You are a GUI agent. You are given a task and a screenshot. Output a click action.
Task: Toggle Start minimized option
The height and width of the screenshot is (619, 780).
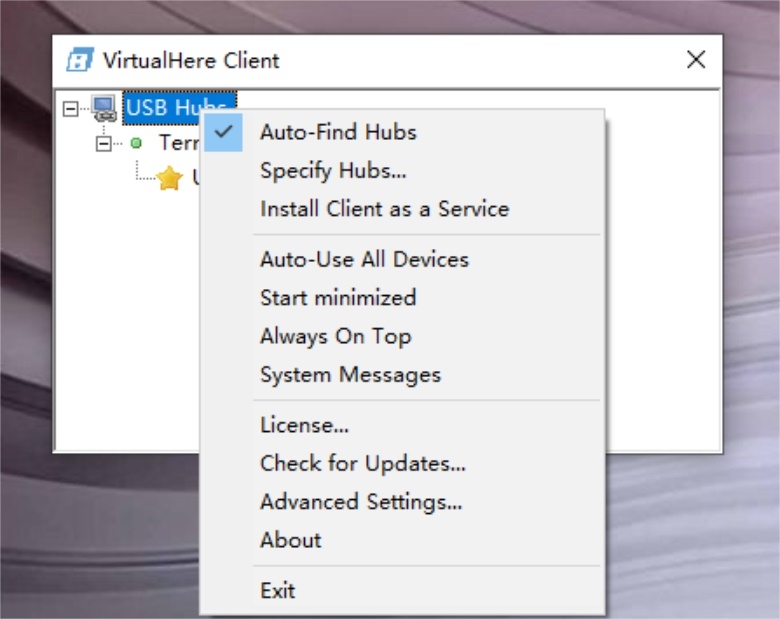[402, 298]
